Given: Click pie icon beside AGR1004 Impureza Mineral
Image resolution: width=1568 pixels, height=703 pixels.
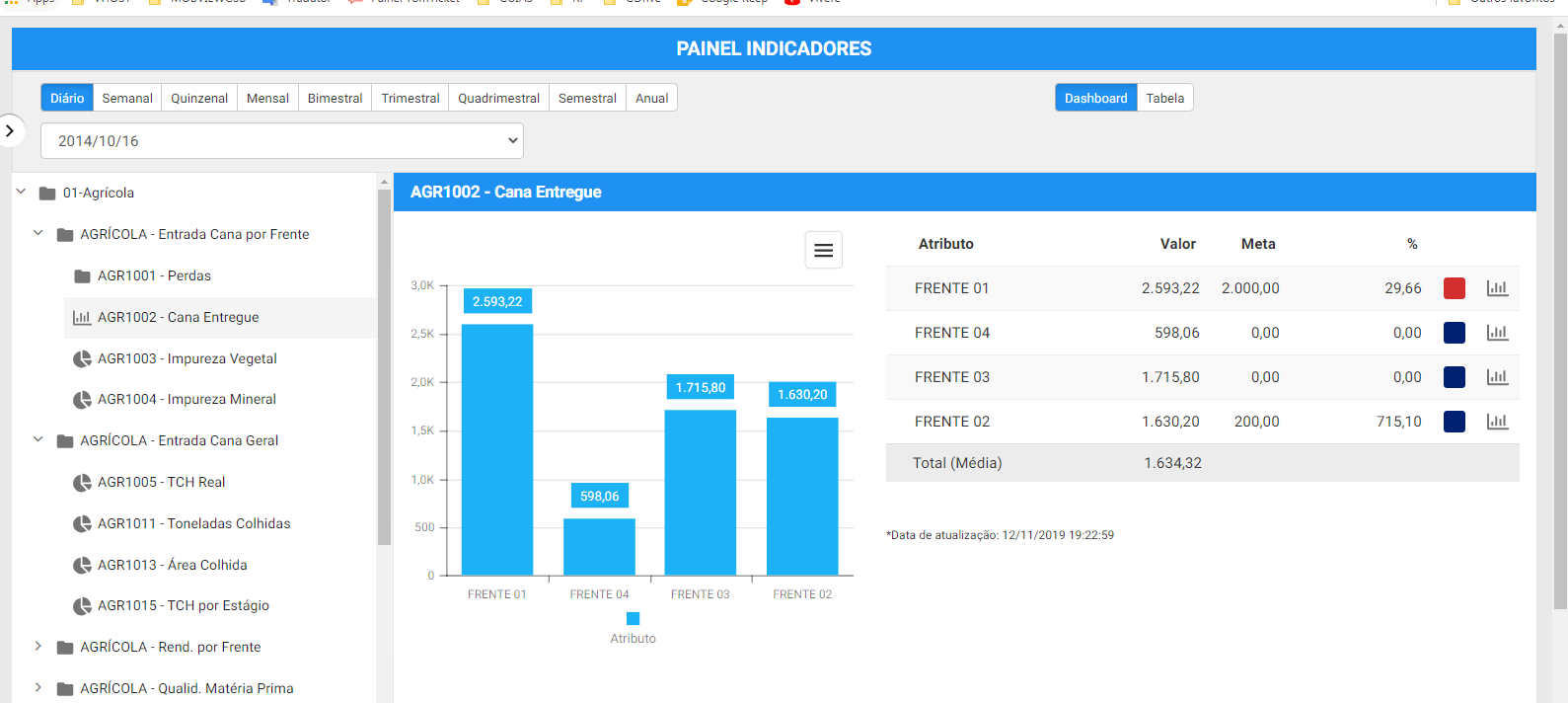Looking at the screenshot, I should [82, 400].
